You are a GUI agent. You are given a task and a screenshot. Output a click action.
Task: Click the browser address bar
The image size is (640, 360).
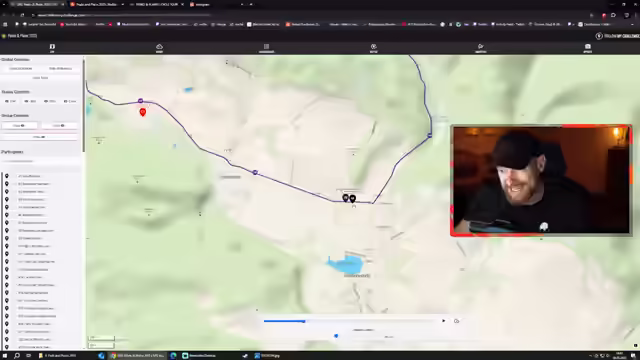122,15
